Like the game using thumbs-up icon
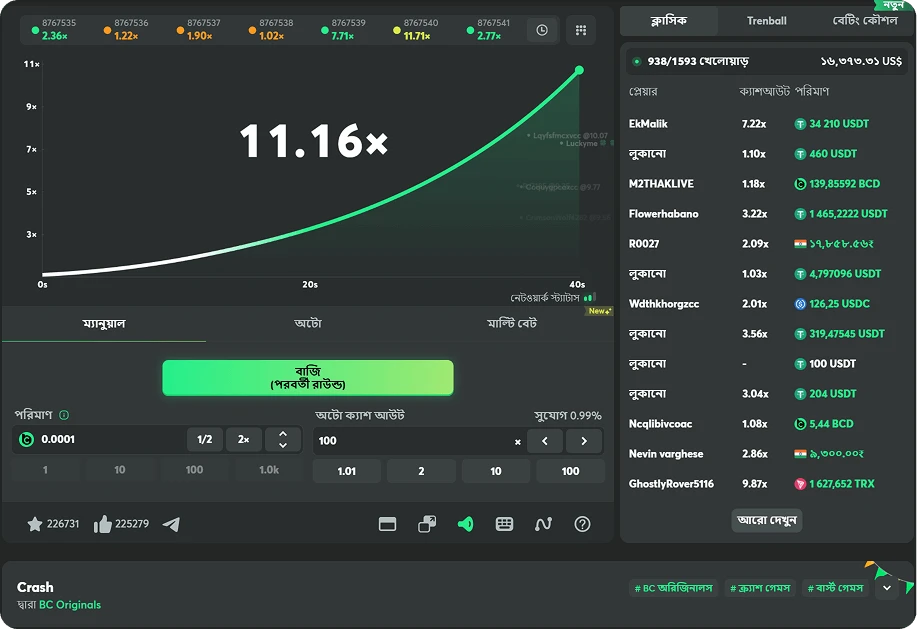 (102, 524)
